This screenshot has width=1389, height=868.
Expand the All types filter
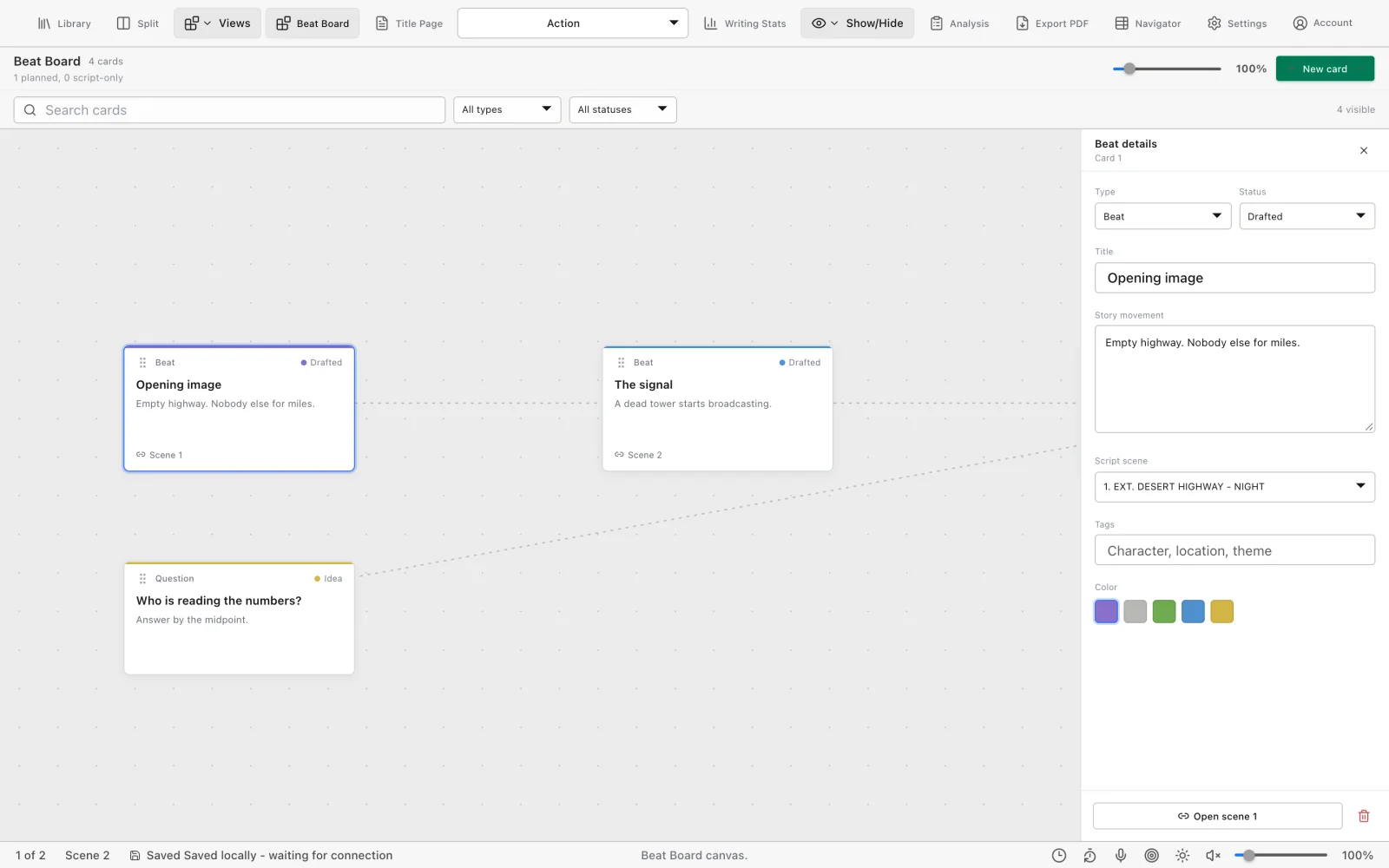507,109
